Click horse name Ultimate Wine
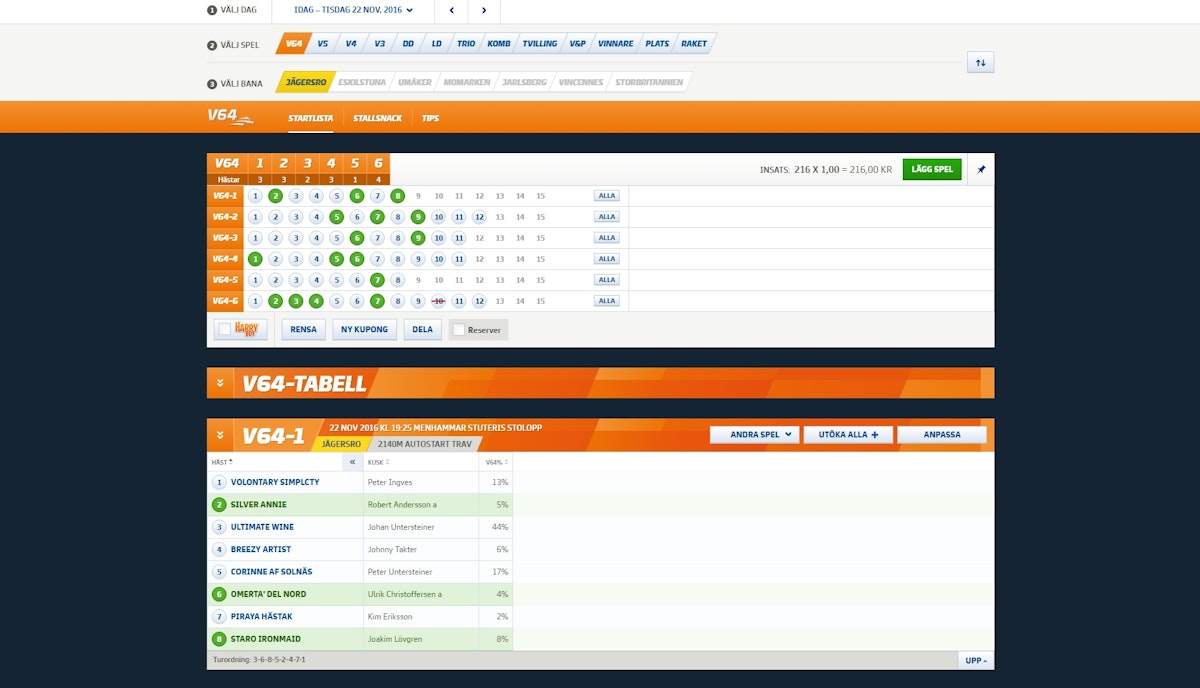1200x688 pixels. coord(262,527)
